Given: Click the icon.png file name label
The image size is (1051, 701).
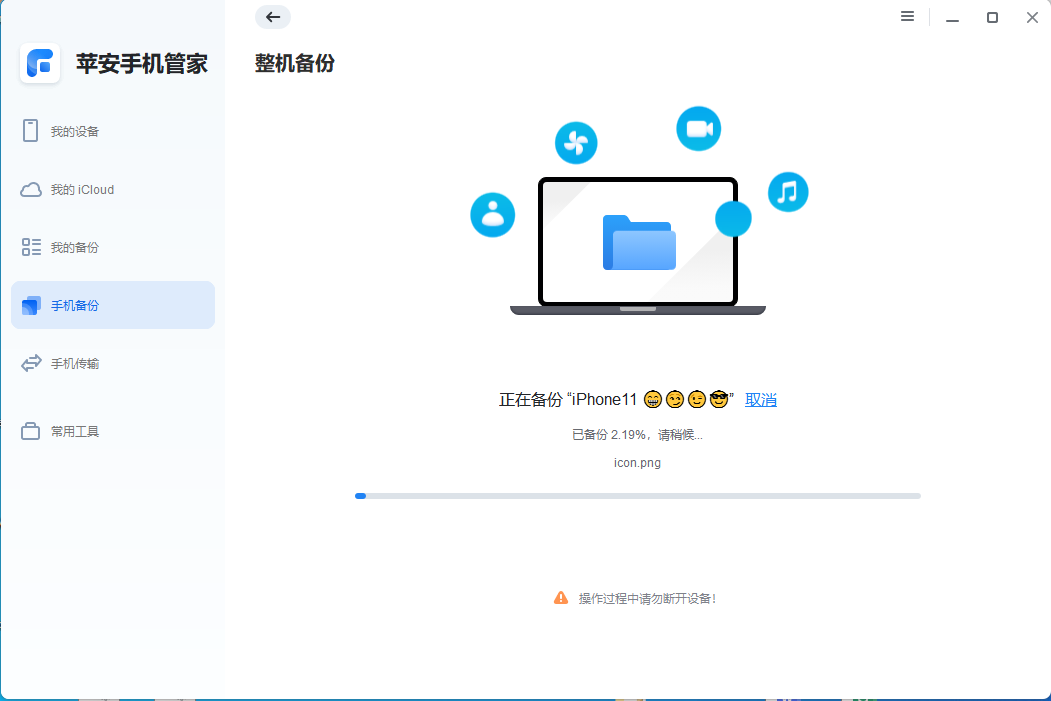Looking at the screenshot, I should click(x=637, y=462).
